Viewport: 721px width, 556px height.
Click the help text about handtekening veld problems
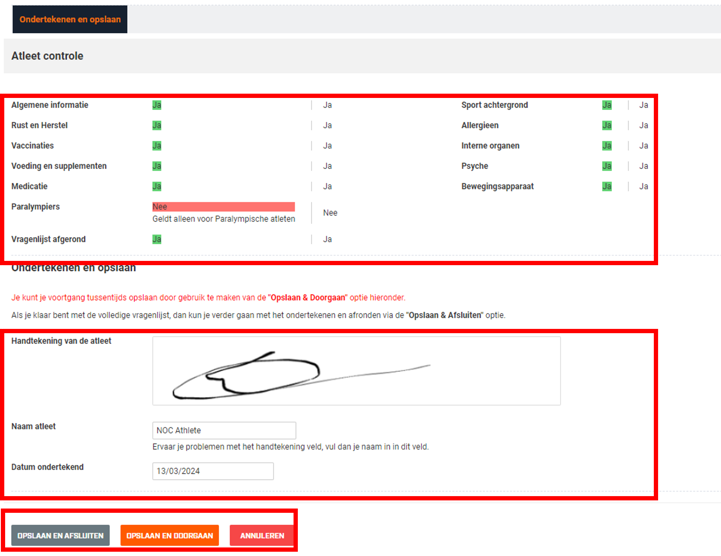click(291, 447)
